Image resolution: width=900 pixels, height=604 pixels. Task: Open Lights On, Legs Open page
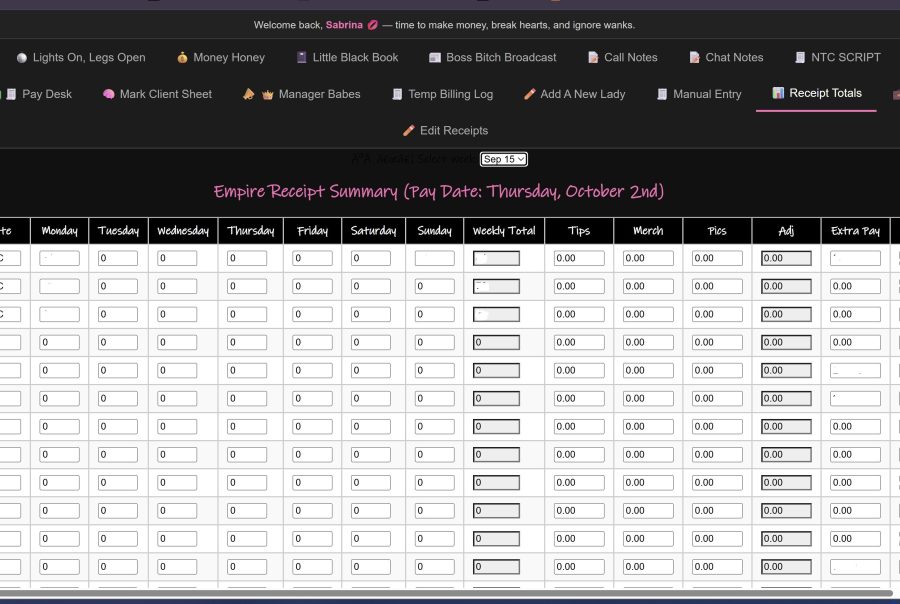tap(88, 58)
